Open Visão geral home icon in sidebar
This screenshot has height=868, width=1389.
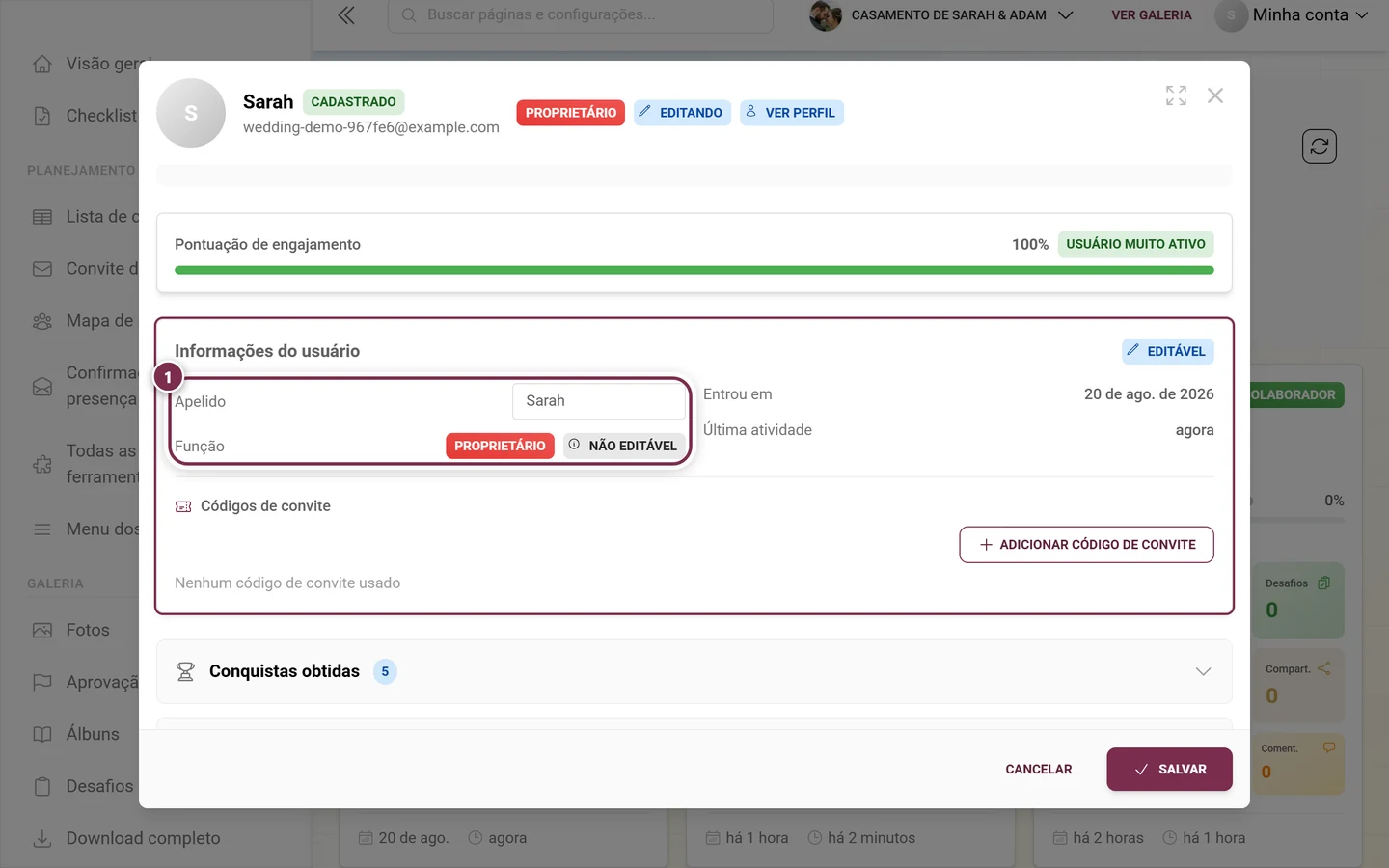tap(42, 64)
